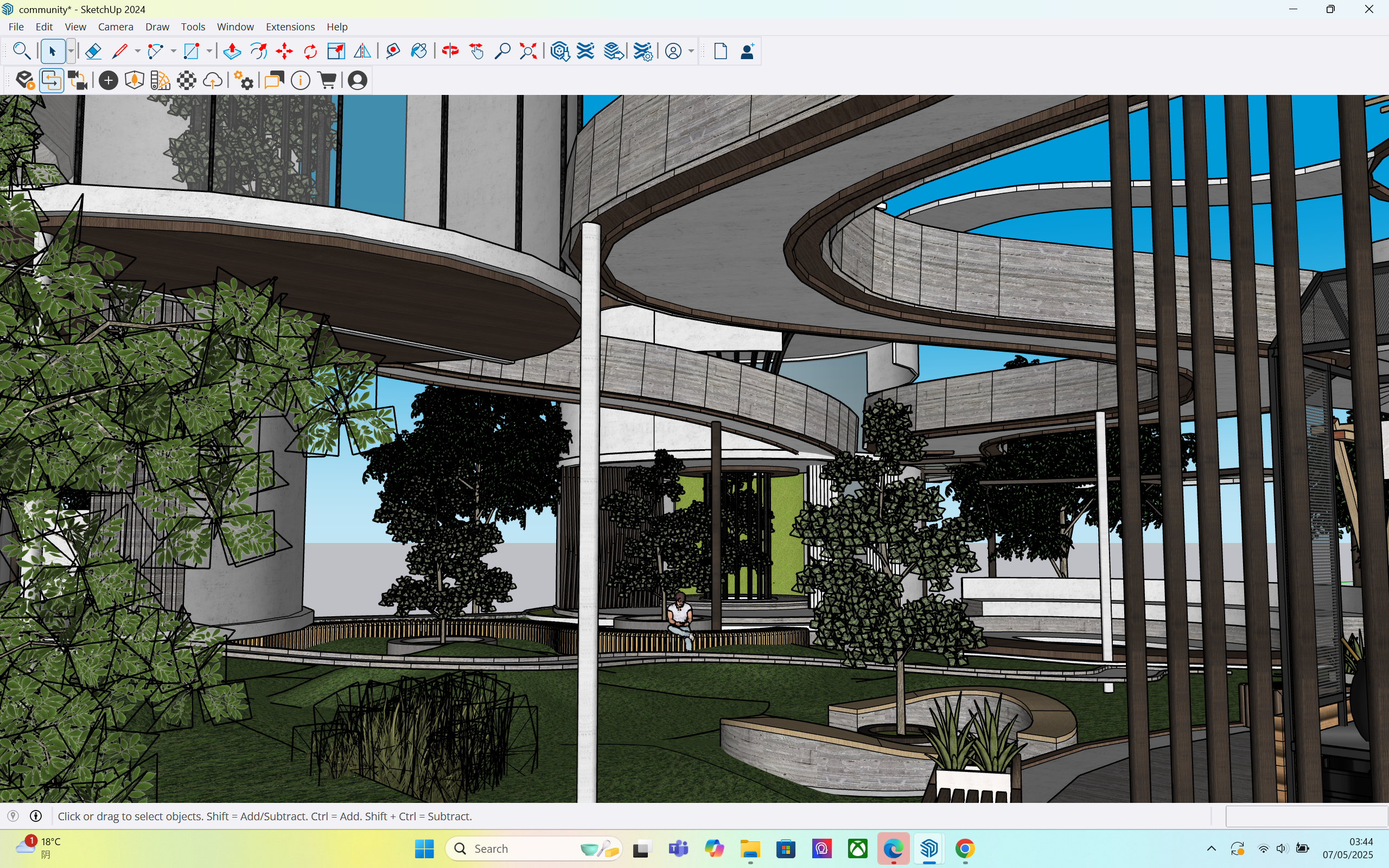Click the info circle in the status bar
The width and height of the screenshot is (1389, 868).
click(36, 816)
